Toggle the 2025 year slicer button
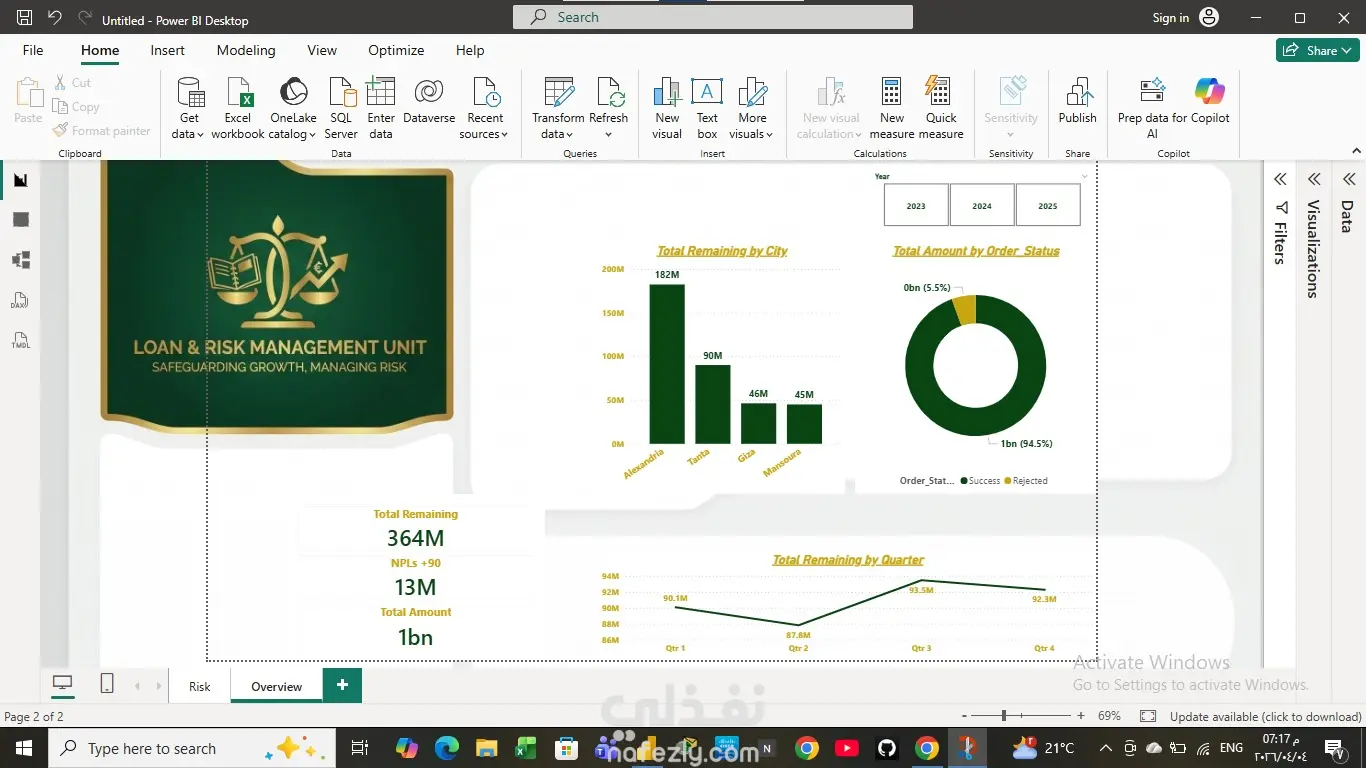Viewport: 1366px width, 768px height. pyautogui.click(x=1048, y=205)
